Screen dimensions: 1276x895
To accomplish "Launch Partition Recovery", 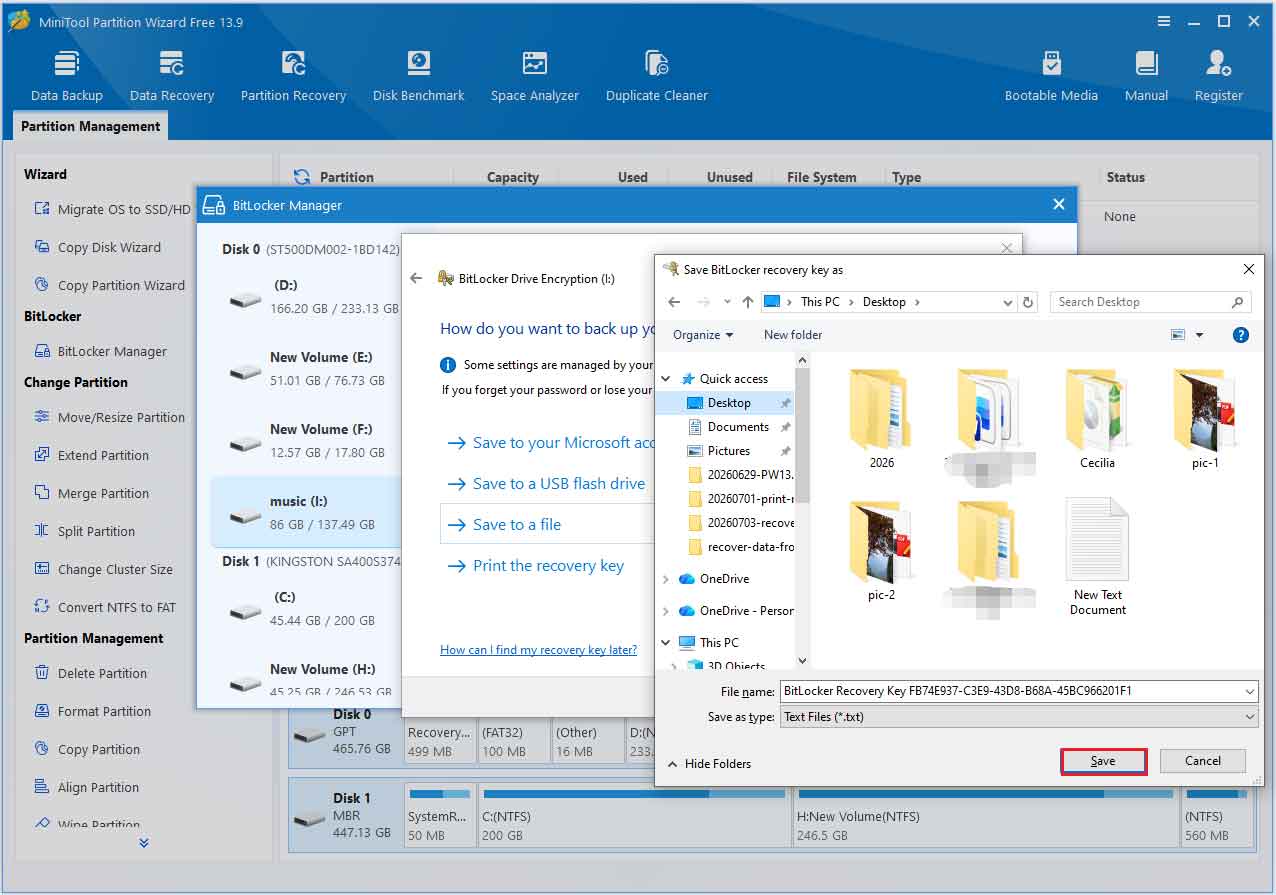I will coord(293,77).
